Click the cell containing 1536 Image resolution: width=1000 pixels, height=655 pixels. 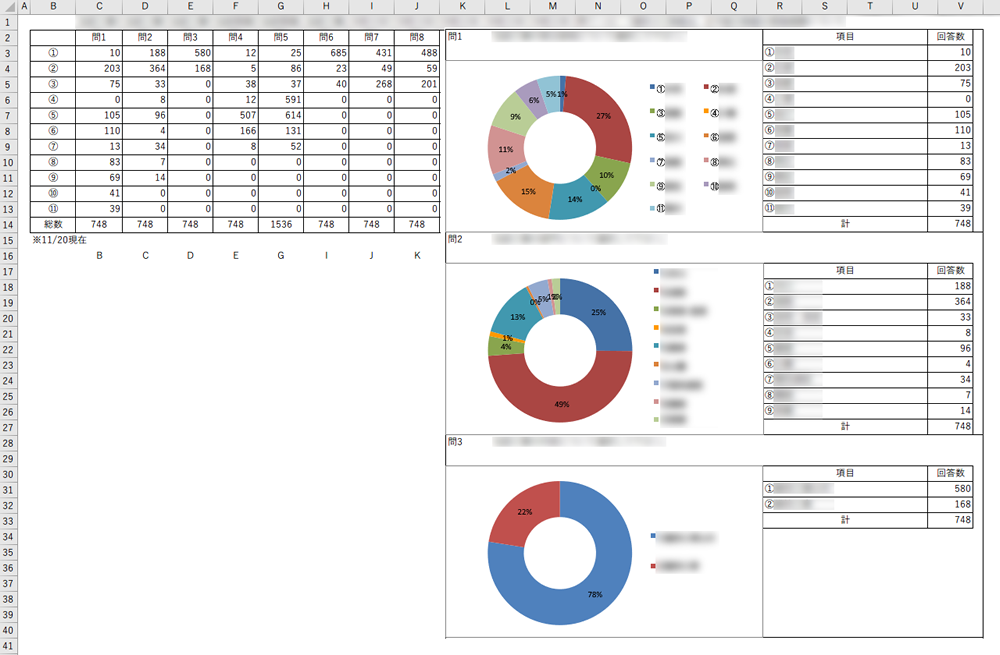[x=280, y=225]
